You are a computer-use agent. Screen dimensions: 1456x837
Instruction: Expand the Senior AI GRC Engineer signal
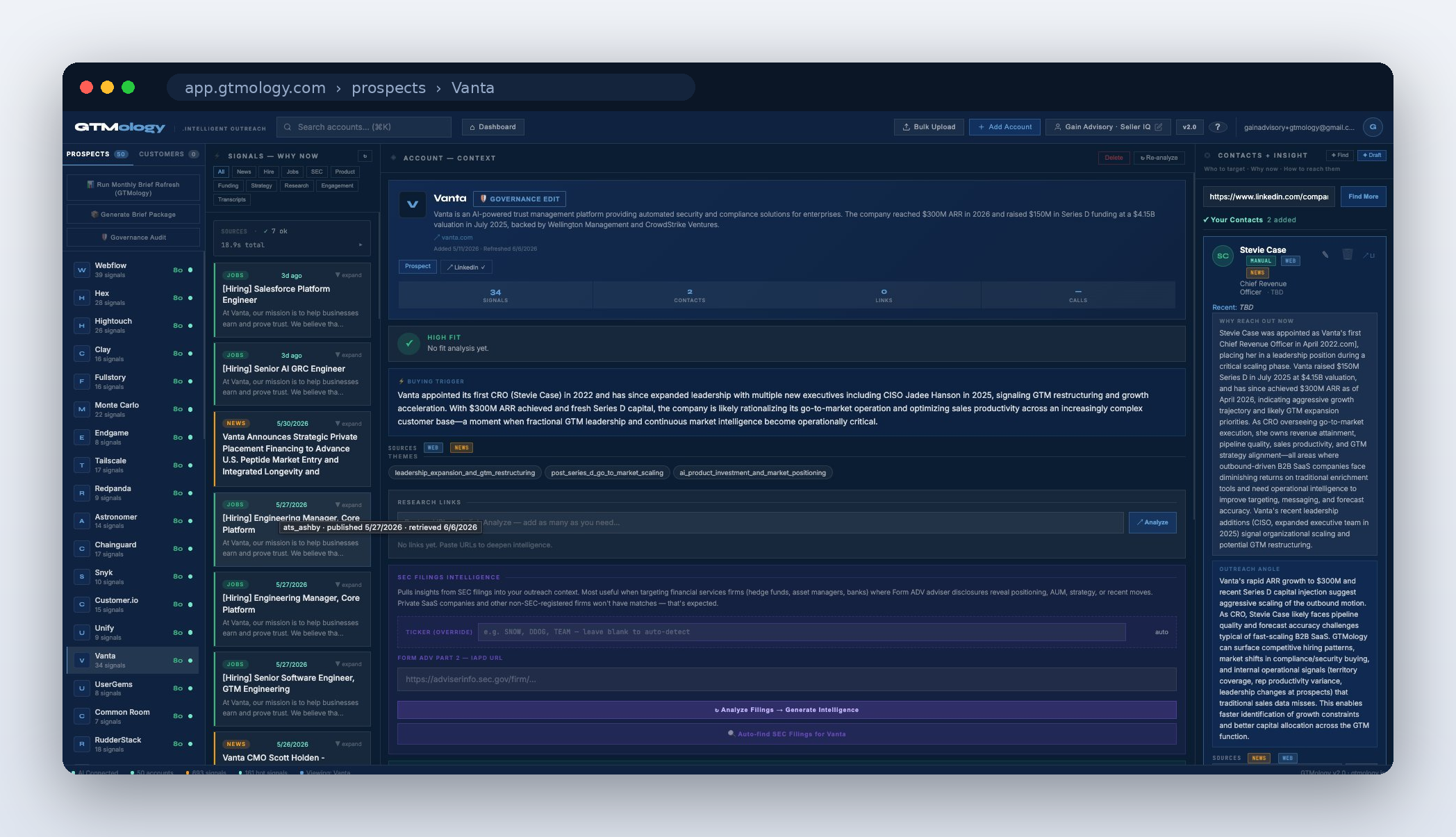[x=349, y=355]
